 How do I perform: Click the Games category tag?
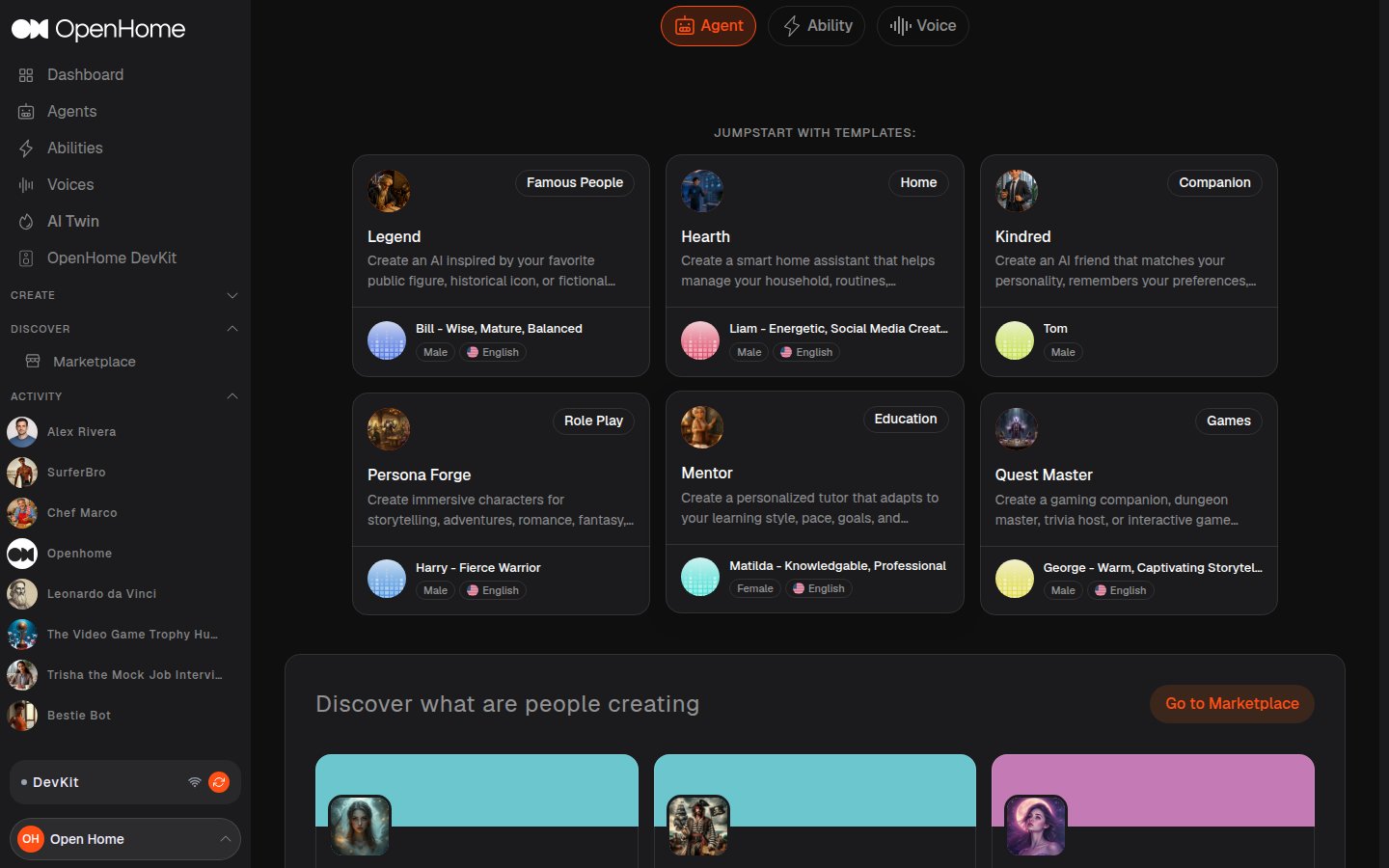pos(1228,420)
